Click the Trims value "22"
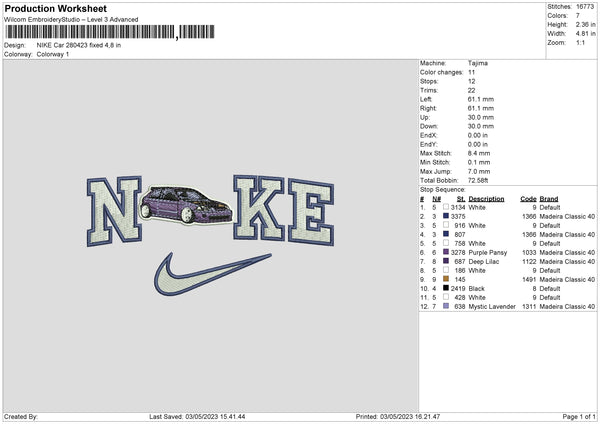 pos(471,90)
